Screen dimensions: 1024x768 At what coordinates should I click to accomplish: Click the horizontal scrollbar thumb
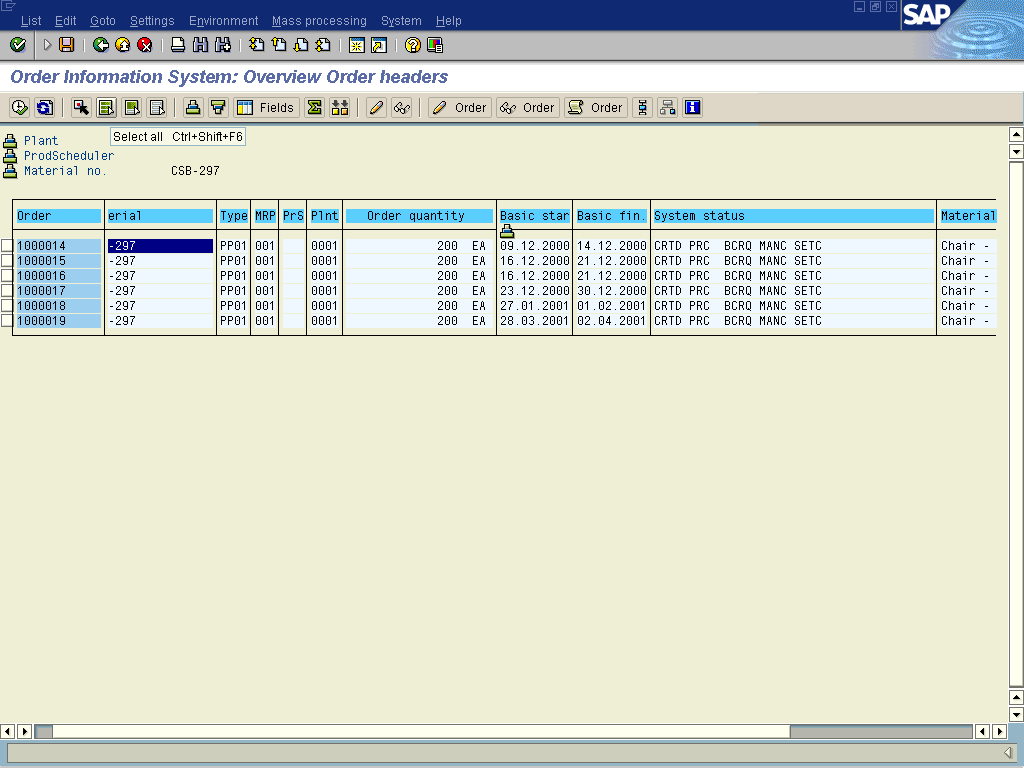tap(421, 731)
